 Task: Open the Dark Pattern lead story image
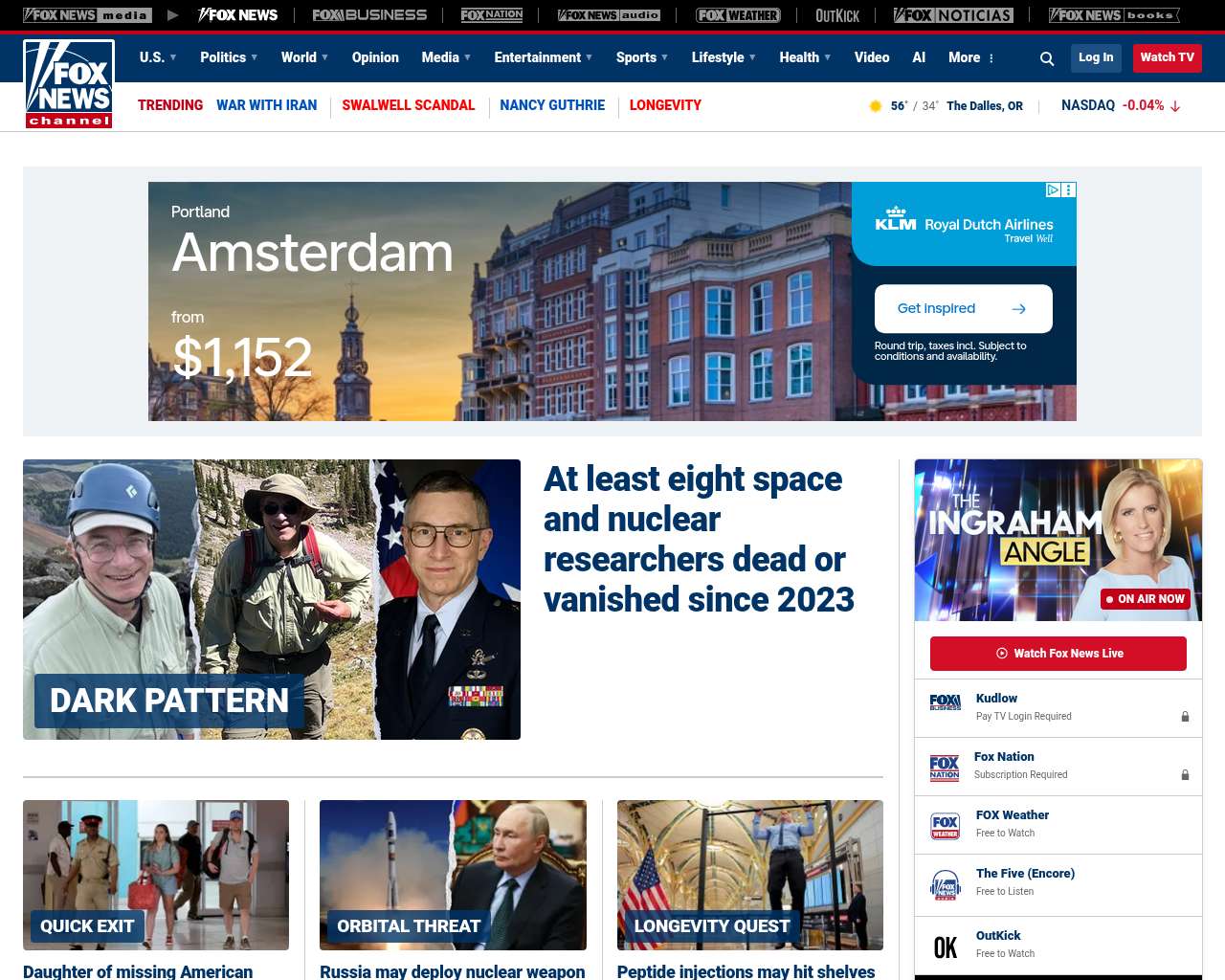tap(272, 599)
